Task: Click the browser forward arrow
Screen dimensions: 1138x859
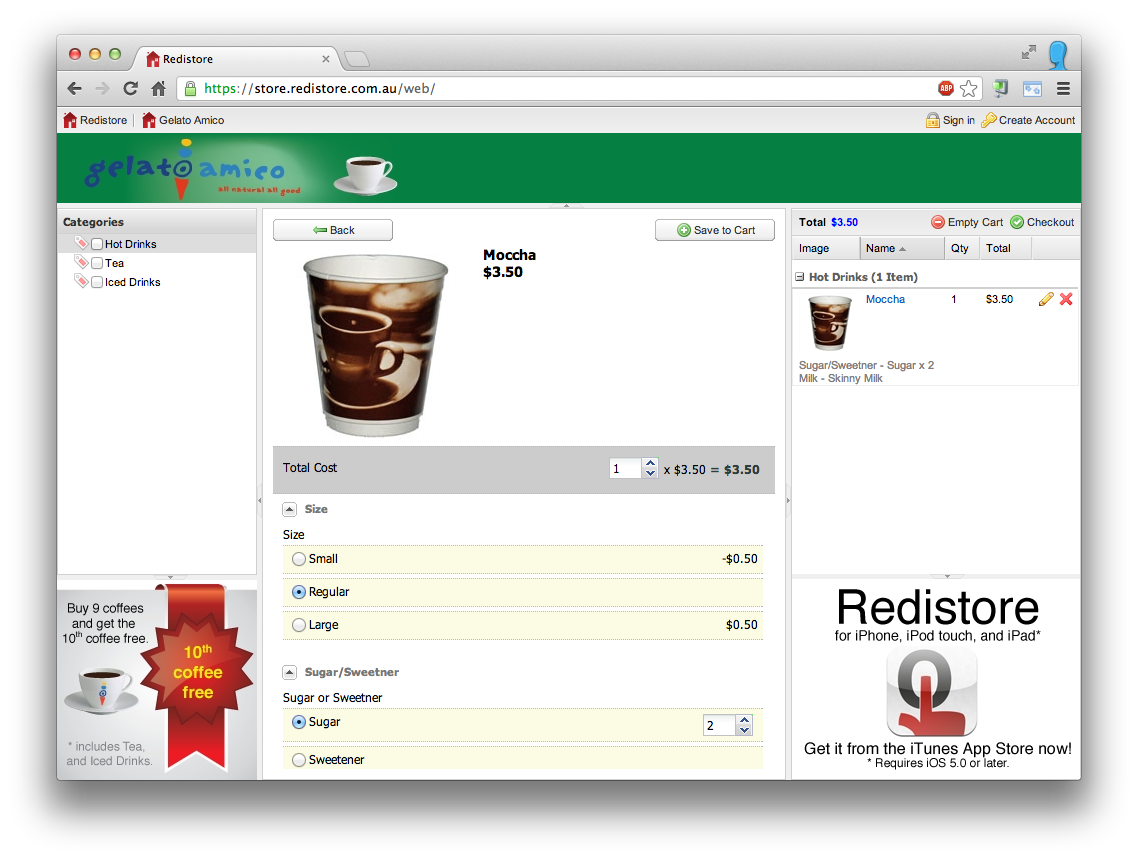Action: point(102,89)
